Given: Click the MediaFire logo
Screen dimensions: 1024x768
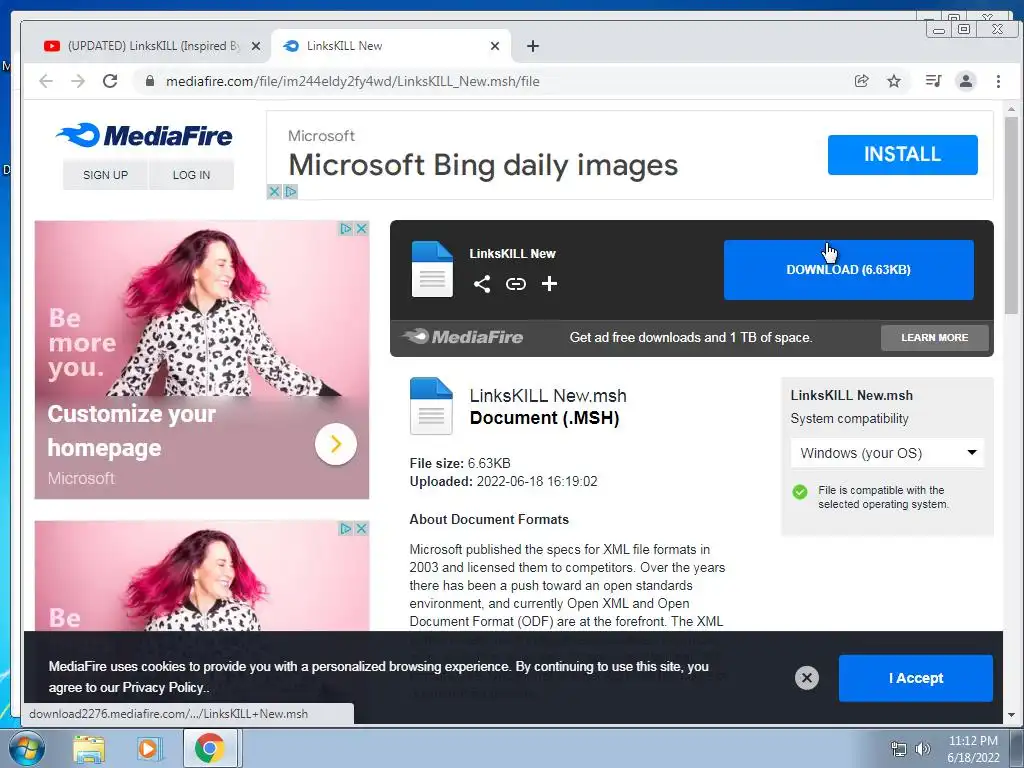Looking at the screenshot, I should tap(144, 135).
